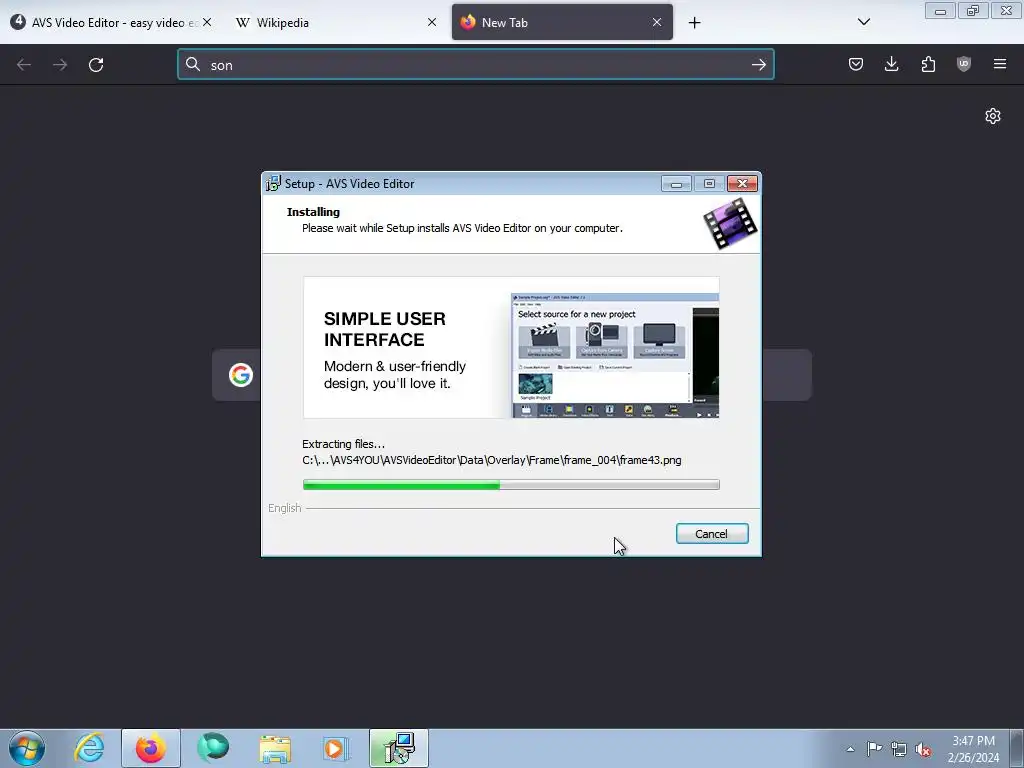Screen dimensions: 1024x768
Task: Click the 'Installing' heading text
Action: [x=313, y=212]
